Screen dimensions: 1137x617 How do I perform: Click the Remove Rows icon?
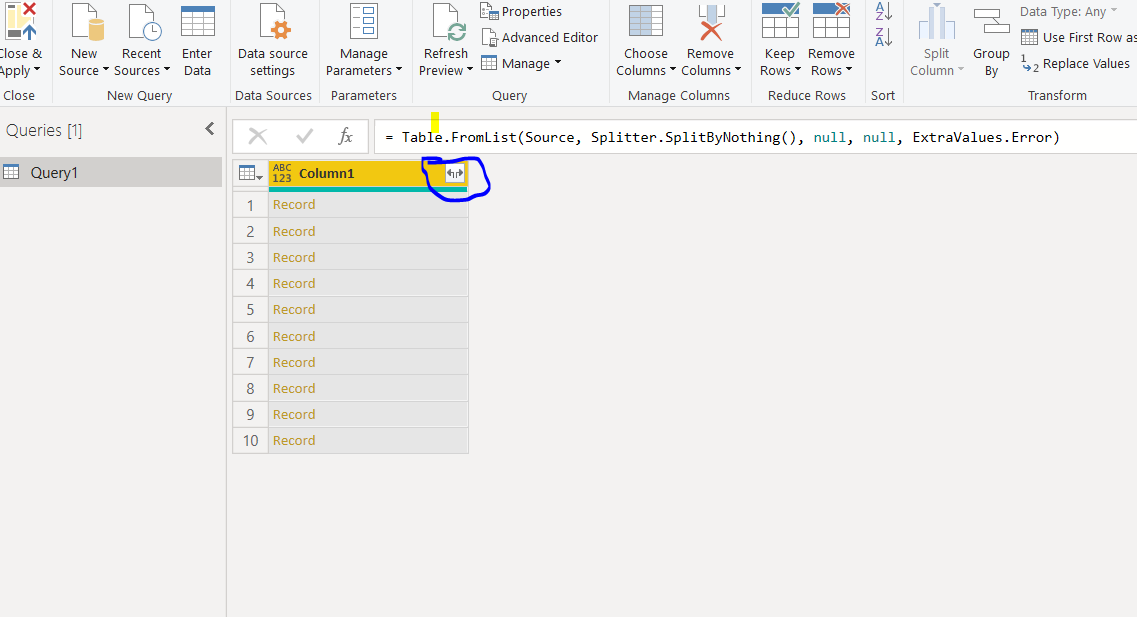(x=832, y=20)
